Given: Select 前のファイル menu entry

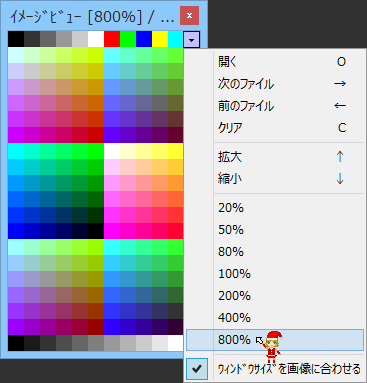Looking at the screenshot, I should 275,106.
